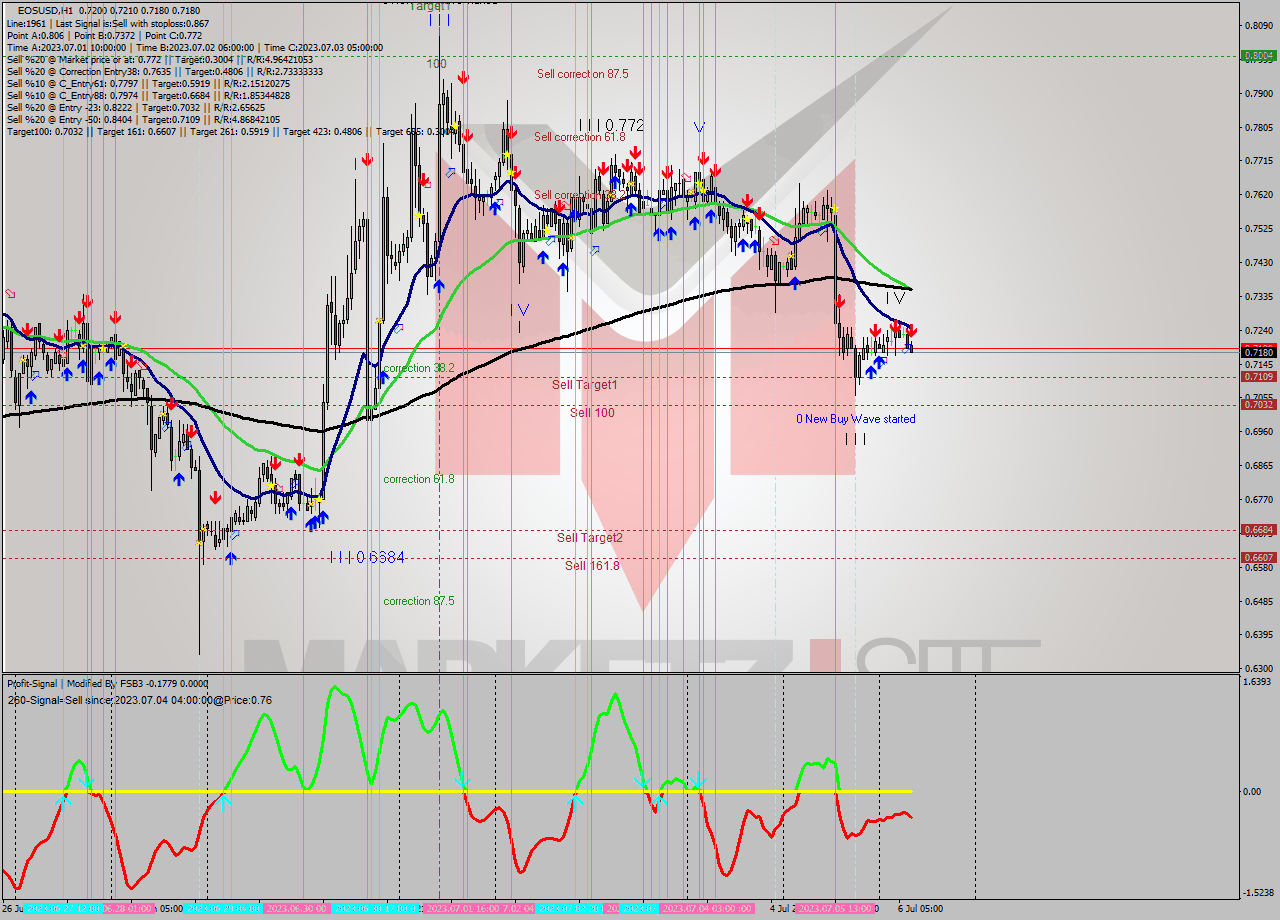Image resolution: width=1280 pixels, height=920 pixels.
Task: Click the 0.7900 price axis value
Action: pyautogui.click(x=1258, y=94)
